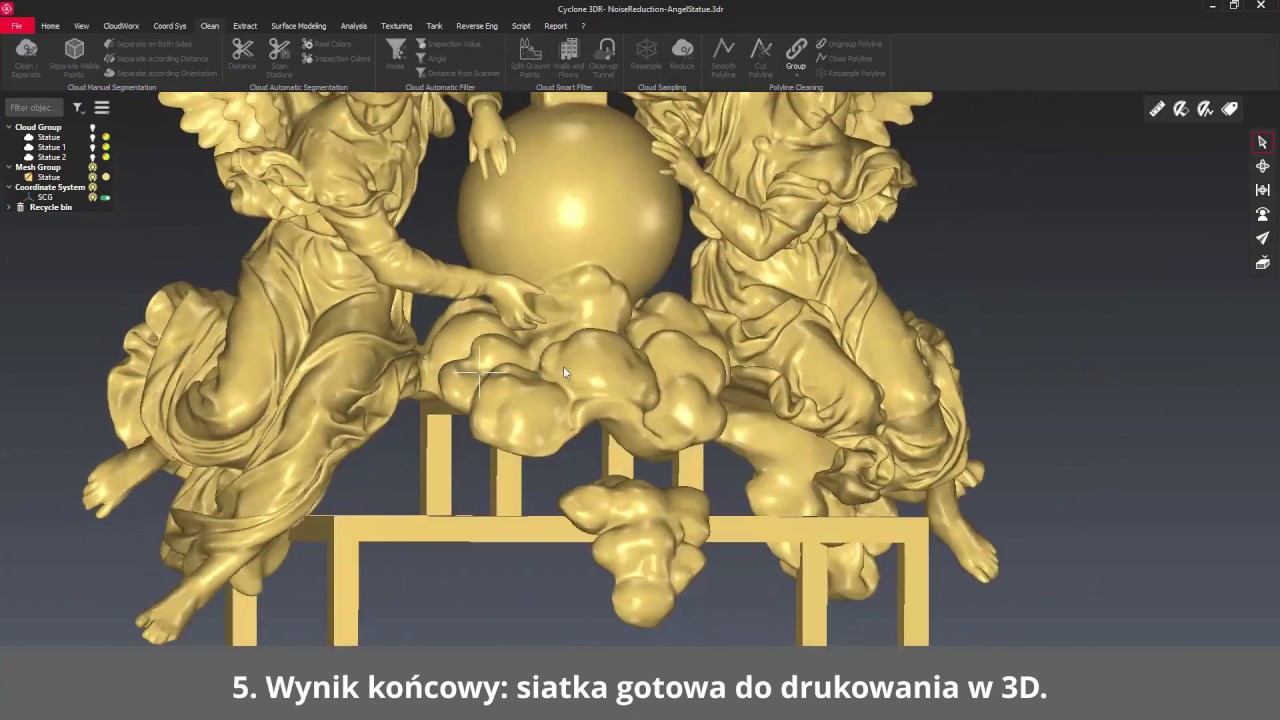Click Inspection Colors segmentation

click(336, 59)
